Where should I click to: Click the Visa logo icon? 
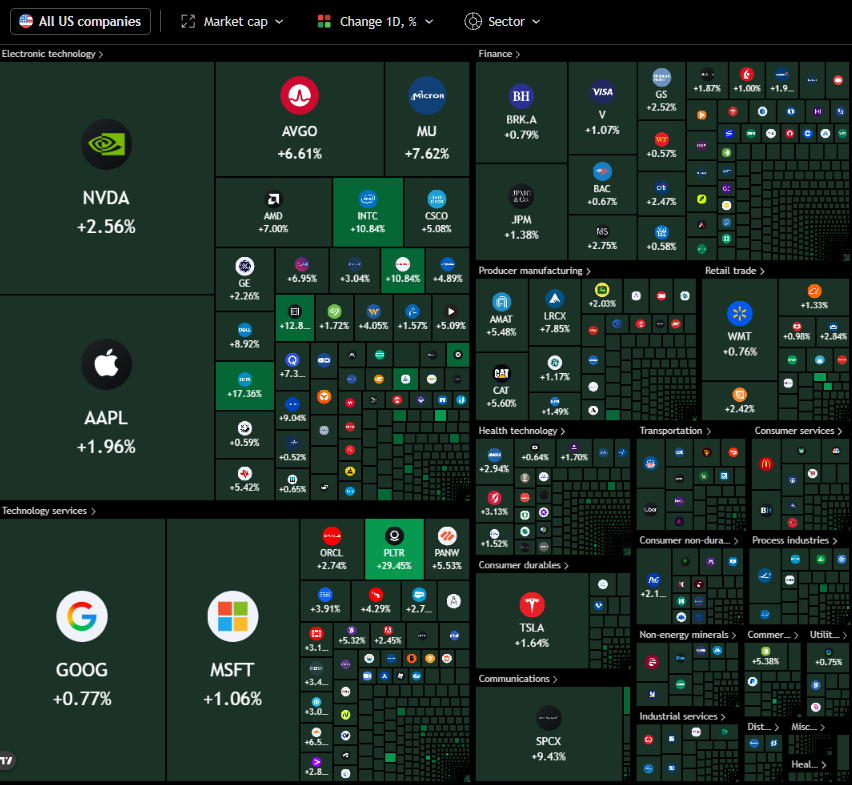pos(602,92)
